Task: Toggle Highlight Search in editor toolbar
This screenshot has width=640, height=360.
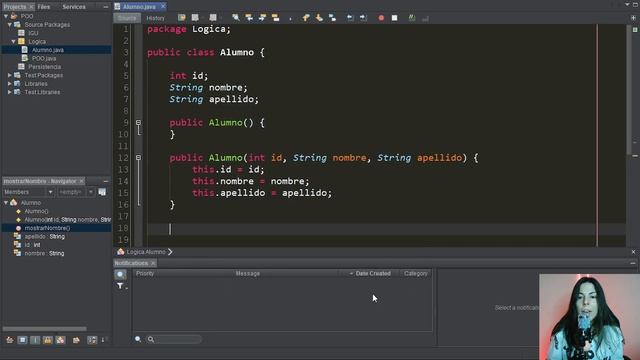Action: [276, 18]
